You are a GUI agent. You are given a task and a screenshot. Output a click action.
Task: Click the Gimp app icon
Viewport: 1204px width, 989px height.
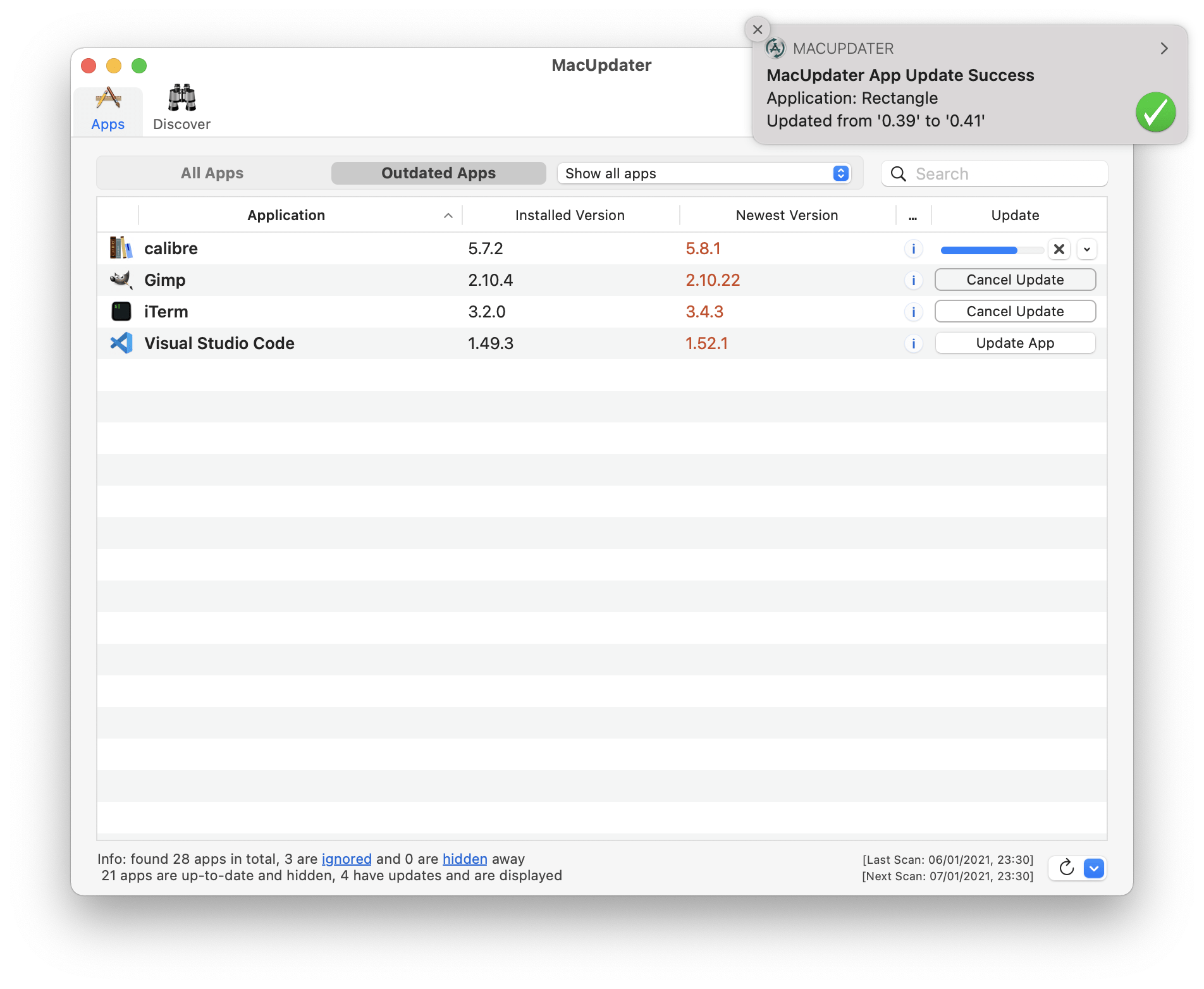[x=121, y=279]
